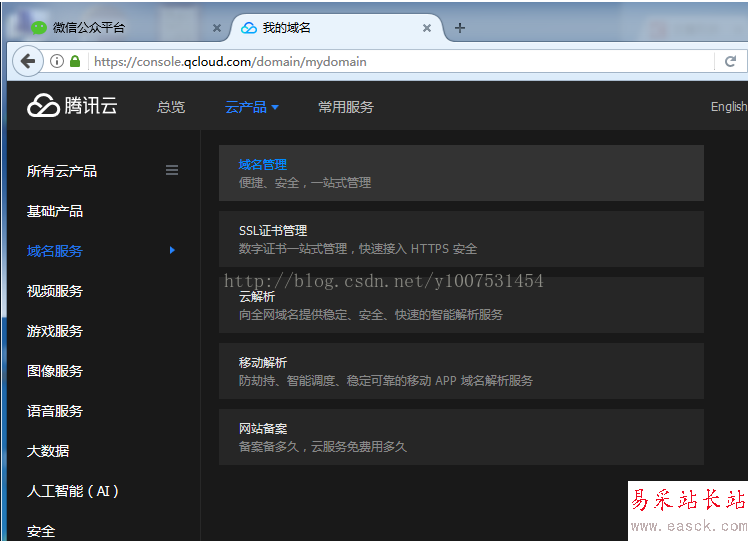Select 所有云产品 in the sidebar
748x541 pixels.
point(62,171)
